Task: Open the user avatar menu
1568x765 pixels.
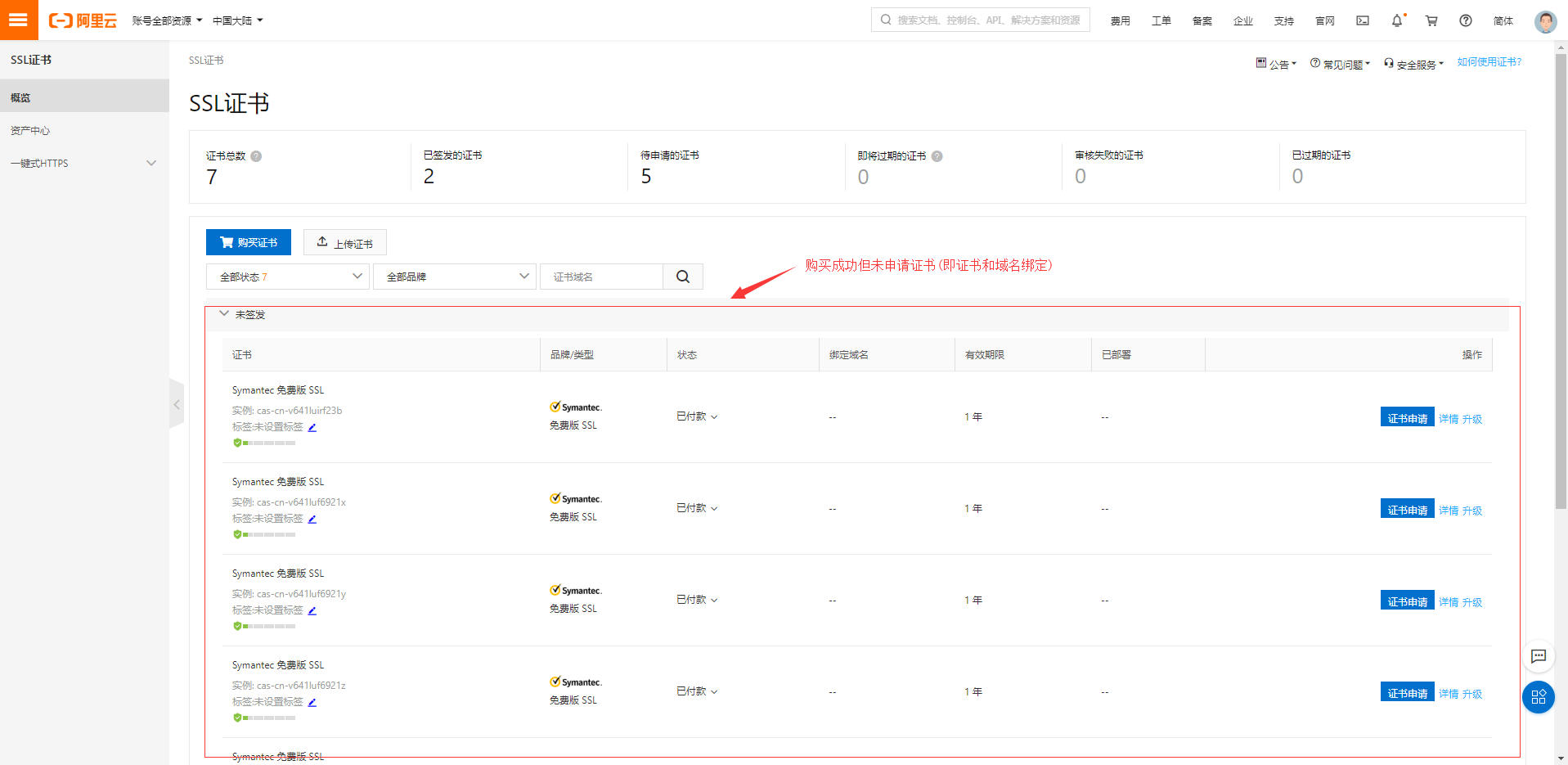Action: click(x=1545, y=21)
